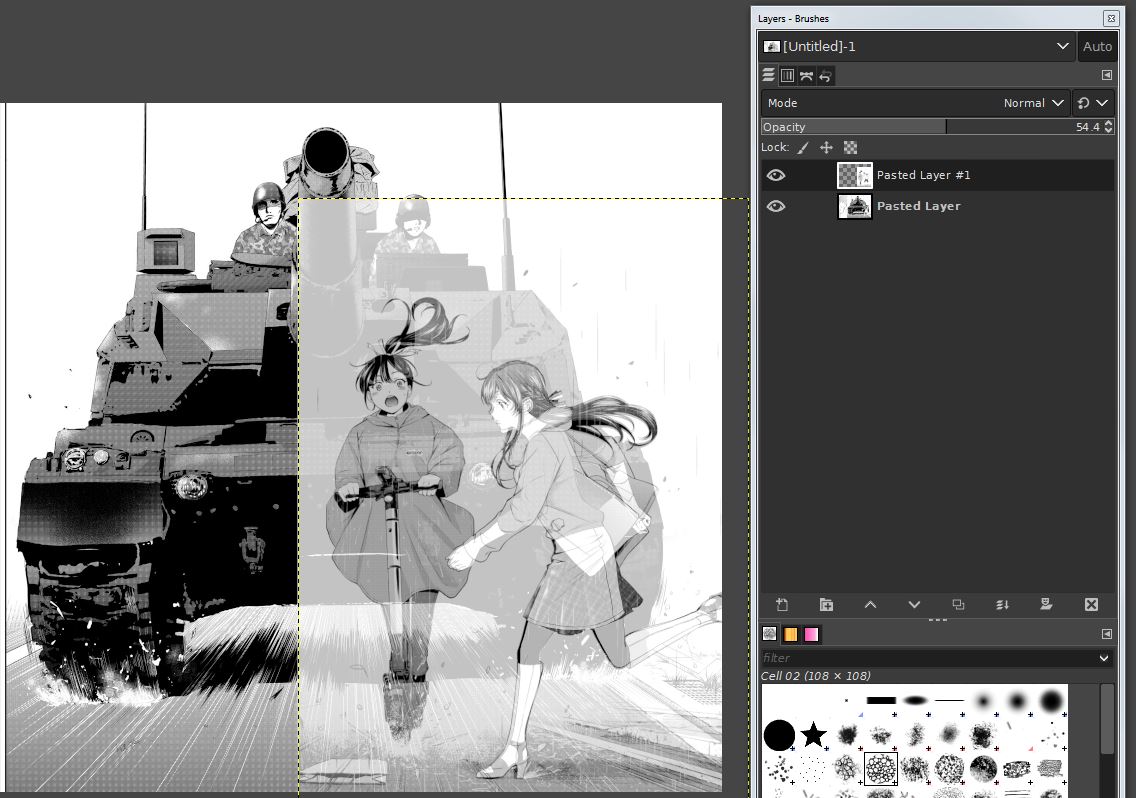The image size is (1136, 798).
Task: Toggle the lock alpha channel icon
Action: click(851, 148)
